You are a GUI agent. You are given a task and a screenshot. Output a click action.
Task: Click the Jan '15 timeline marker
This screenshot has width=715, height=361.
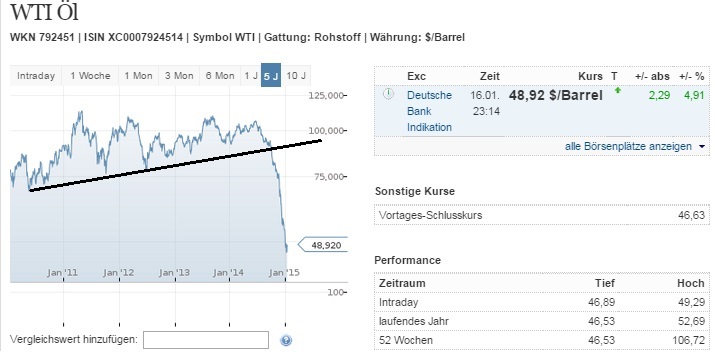tap(284, 273)
